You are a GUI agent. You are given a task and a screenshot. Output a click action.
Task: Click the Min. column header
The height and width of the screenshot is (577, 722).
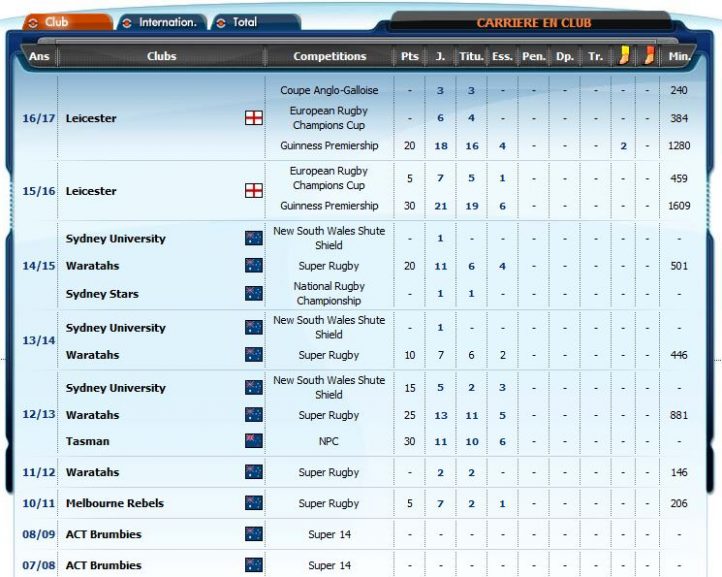click(x=679, y=56)
